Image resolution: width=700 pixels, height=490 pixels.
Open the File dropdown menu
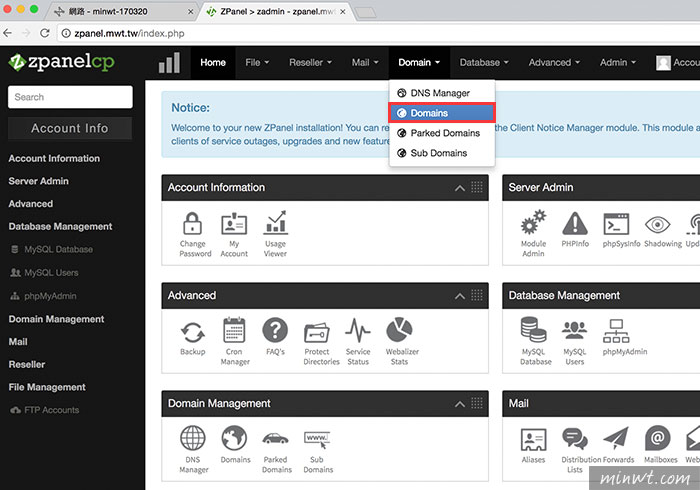tap(257, 62)
